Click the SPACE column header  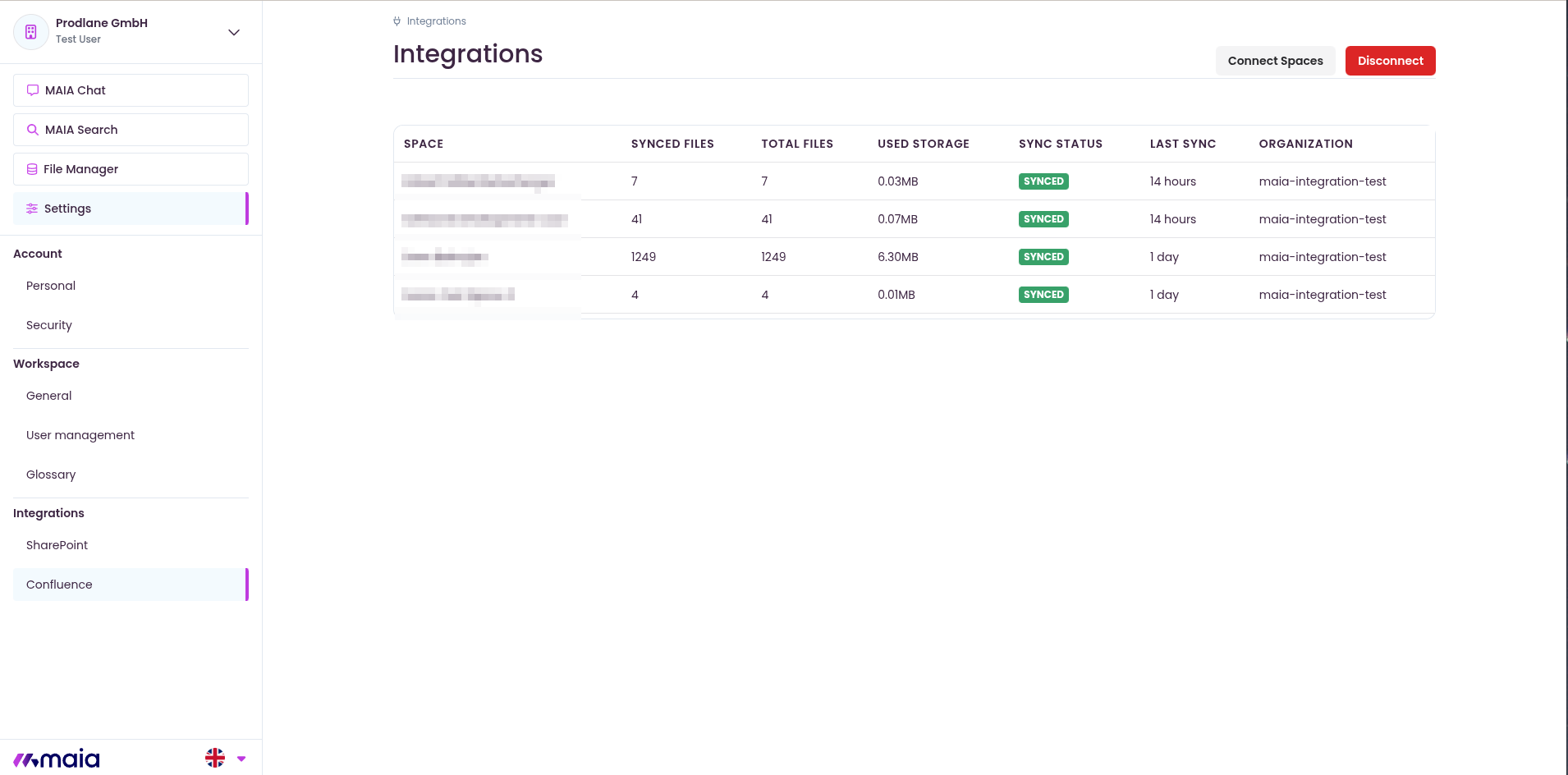[x=424, y=144]
